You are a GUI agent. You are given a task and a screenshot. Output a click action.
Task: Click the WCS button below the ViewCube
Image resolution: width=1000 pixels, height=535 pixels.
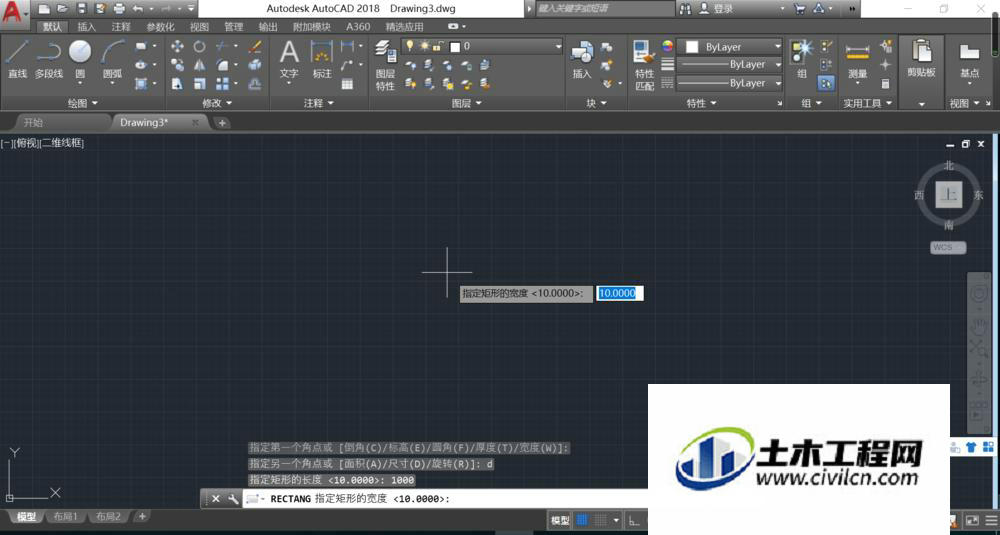click(948, 247)
